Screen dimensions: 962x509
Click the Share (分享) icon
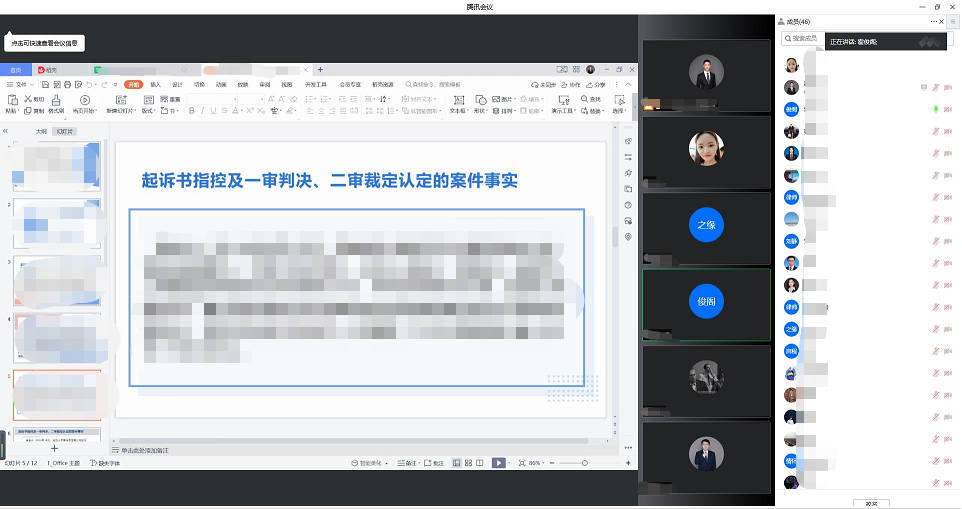595,85
